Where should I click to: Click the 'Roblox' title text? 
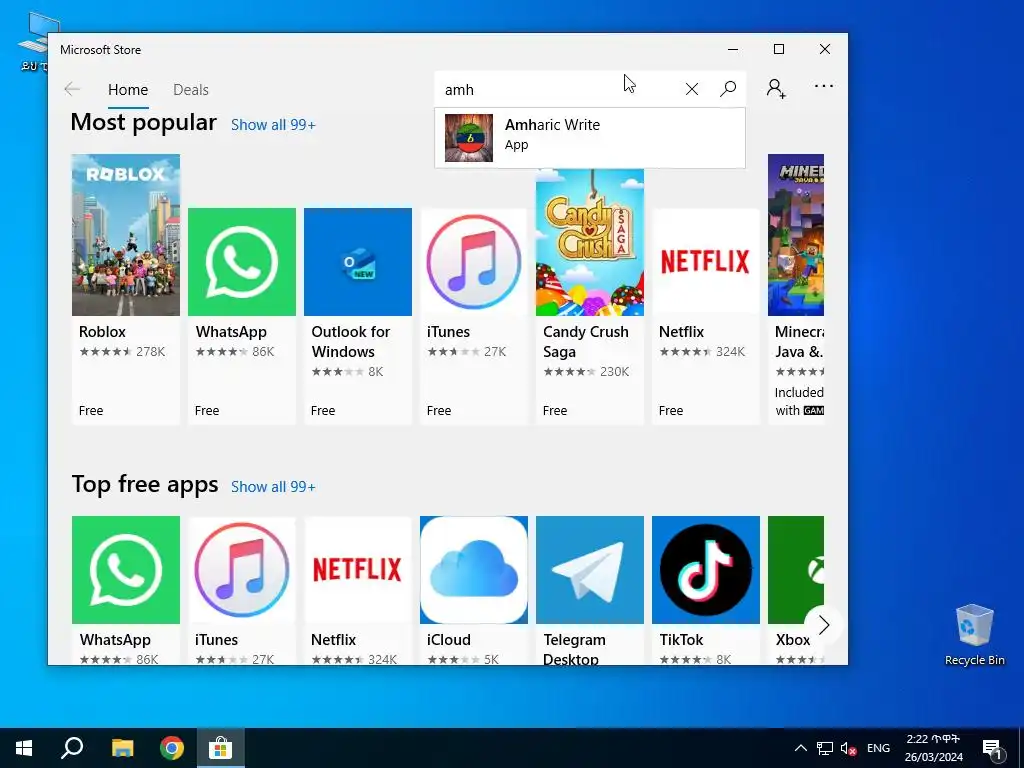pos(102,332)
